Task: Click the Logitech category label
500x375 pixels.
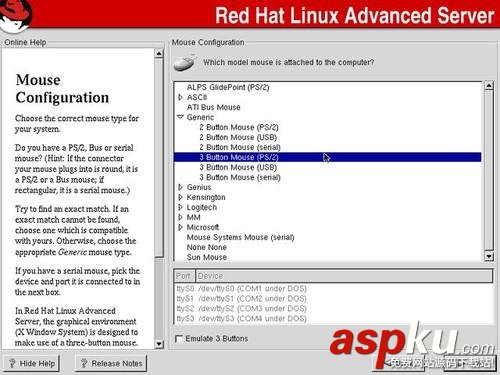Action: [x=202, y=207]
